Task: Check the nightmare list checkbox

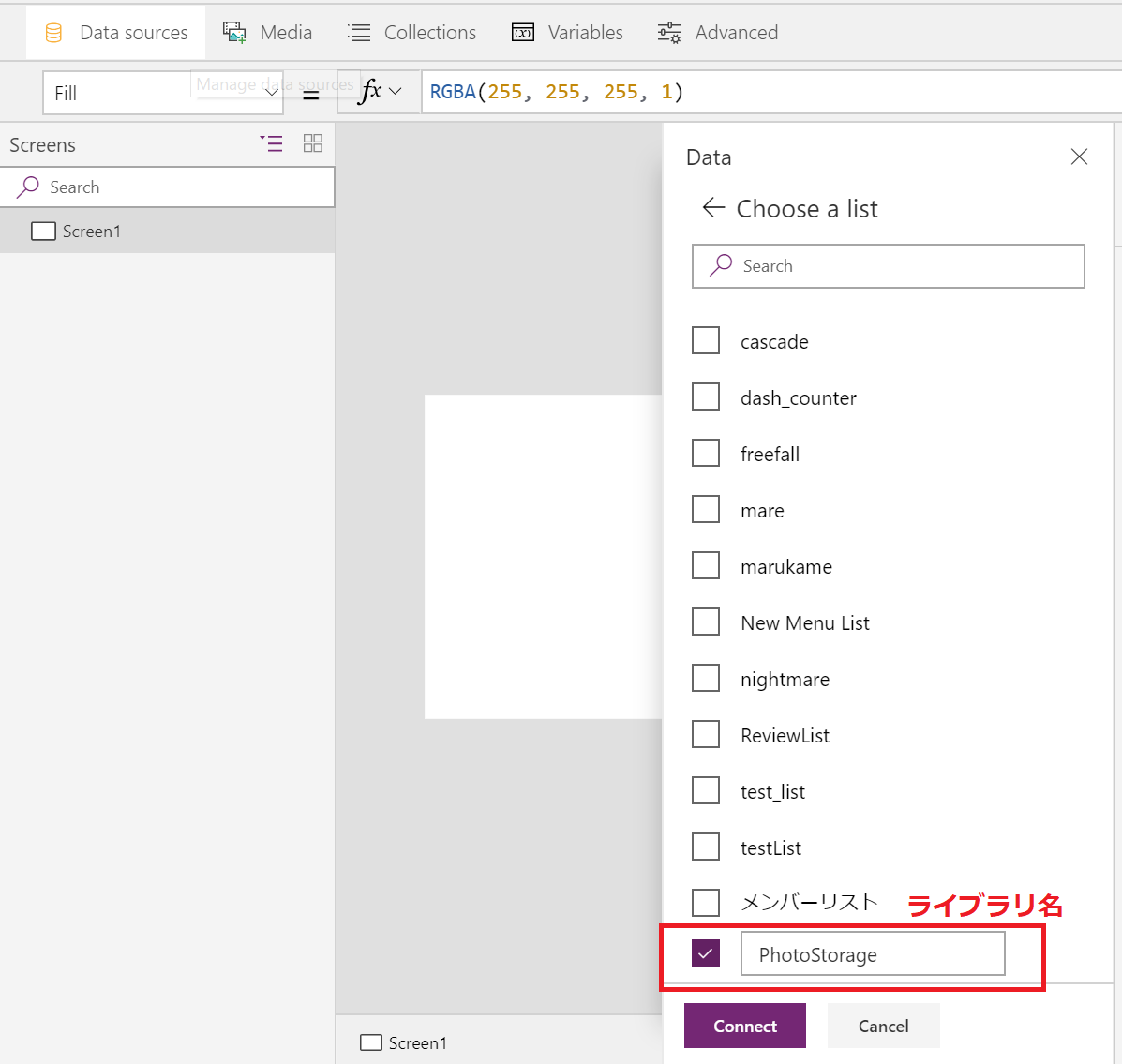Action: click(706, 679)
